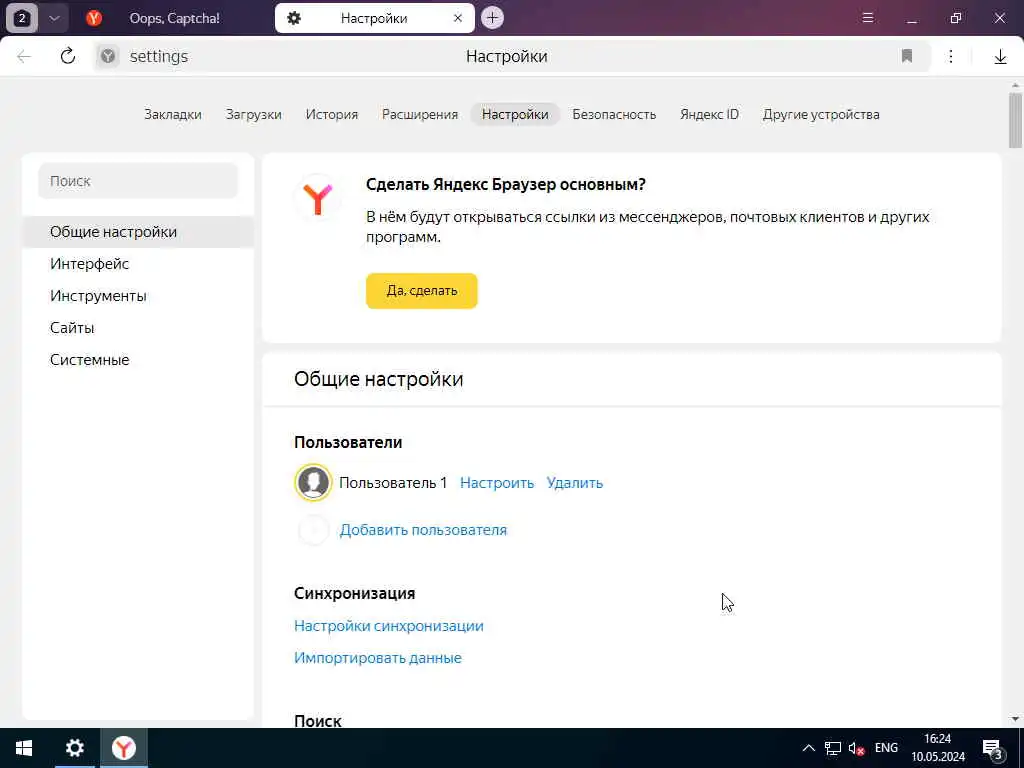Click the settings address bar text
The width and height of the screenshot is (1024, 768).
coord(159,57)
